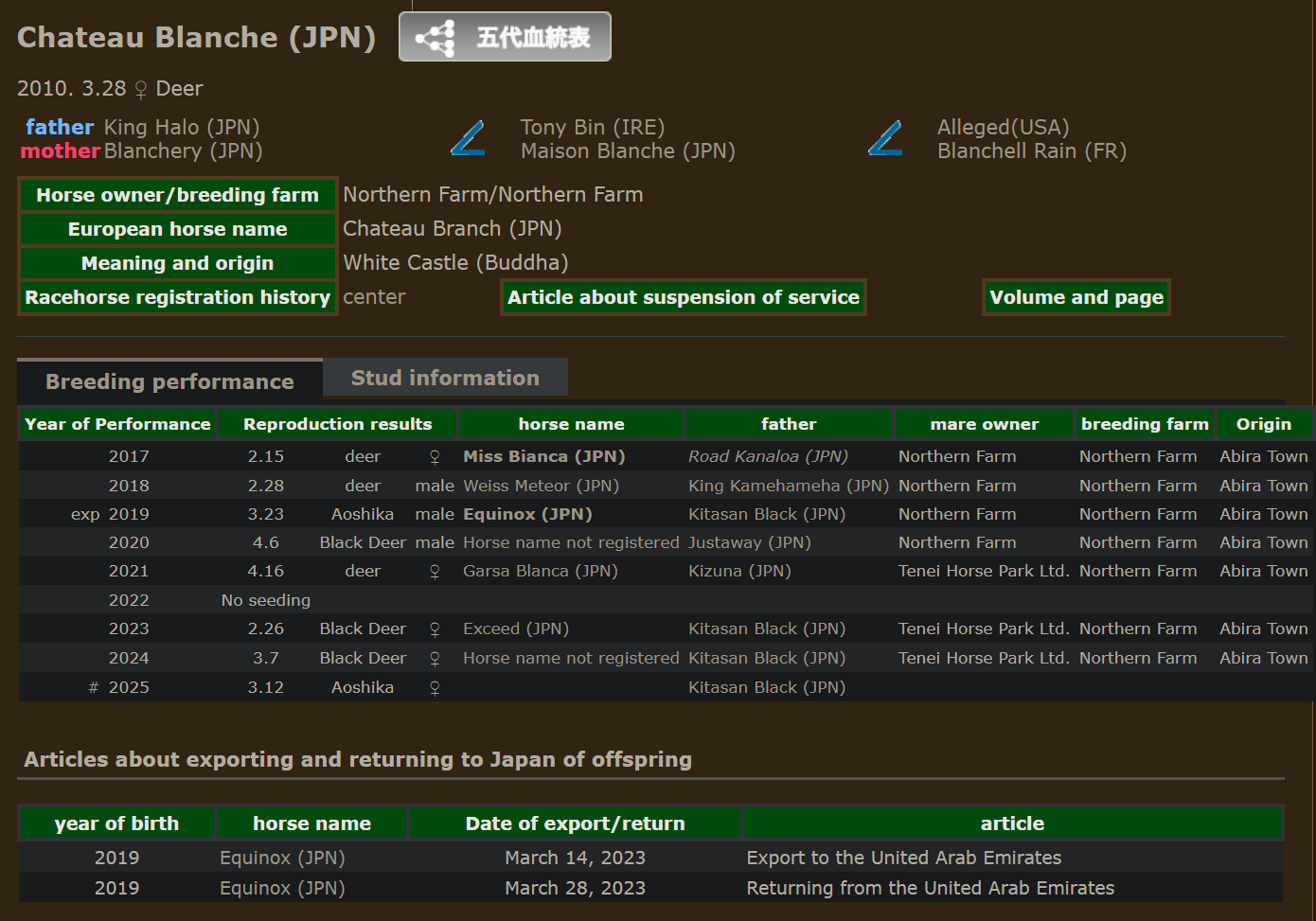
Task: Open mother link Blanchery (JPN)
Action: (x=184, y=151)
